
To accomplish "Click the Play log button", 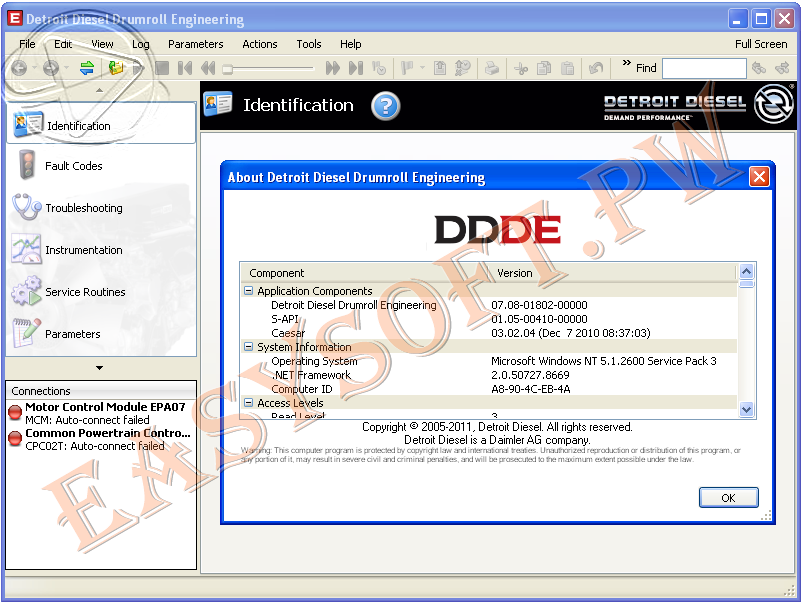I will pyautogui.click(x=138, y=68).
